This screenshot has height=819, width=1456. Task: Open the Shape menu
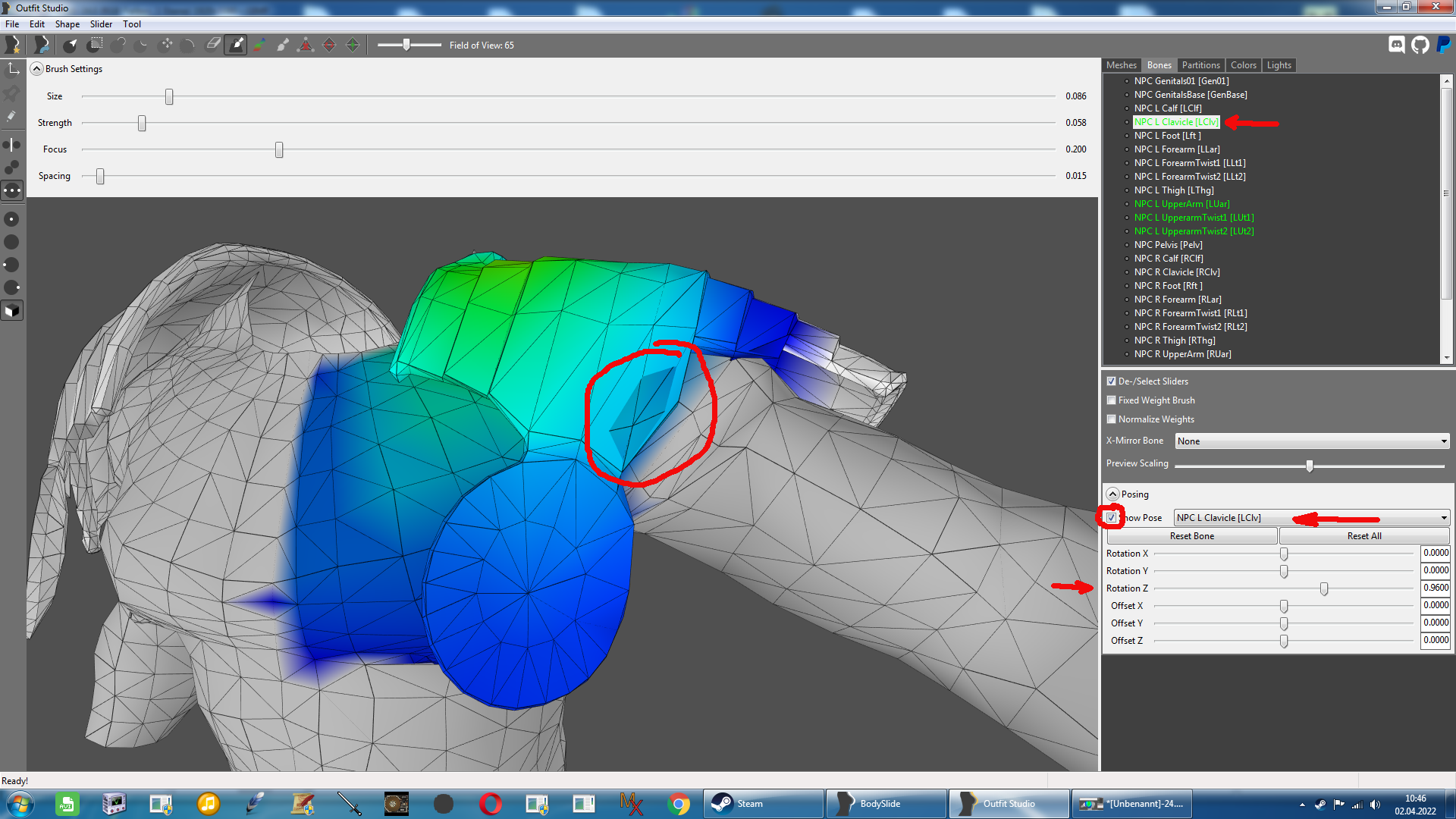(67, 24)
